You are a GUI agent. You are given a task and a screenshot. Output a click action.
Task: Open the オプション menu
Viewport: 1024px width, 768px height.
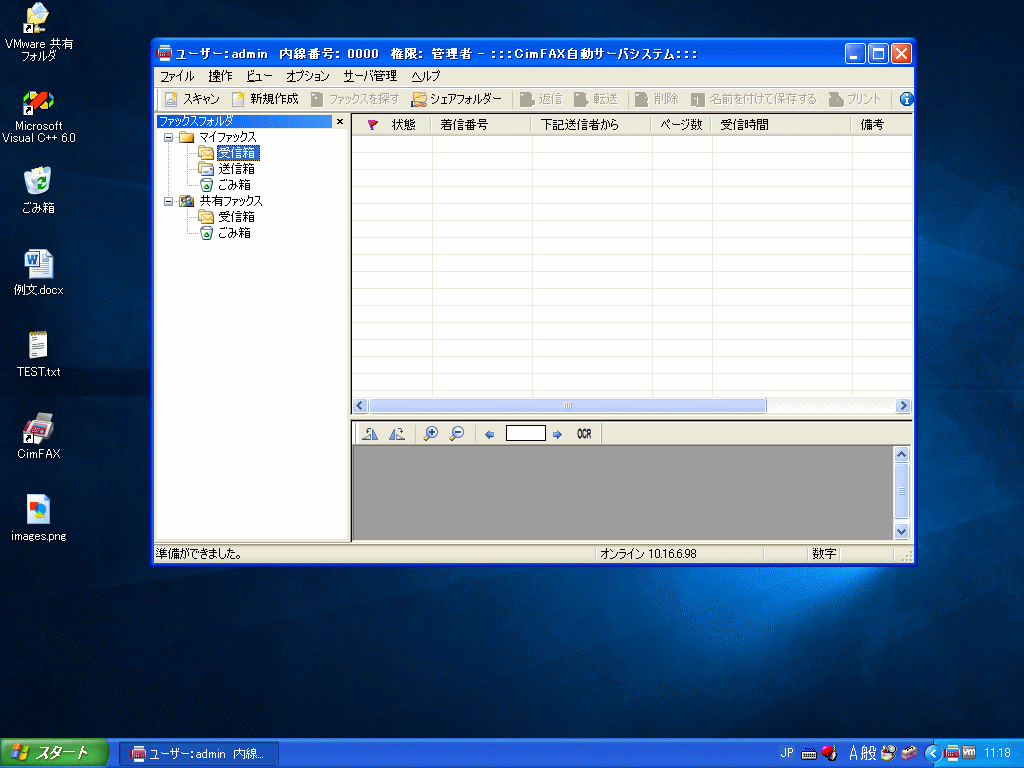(308, 76)
